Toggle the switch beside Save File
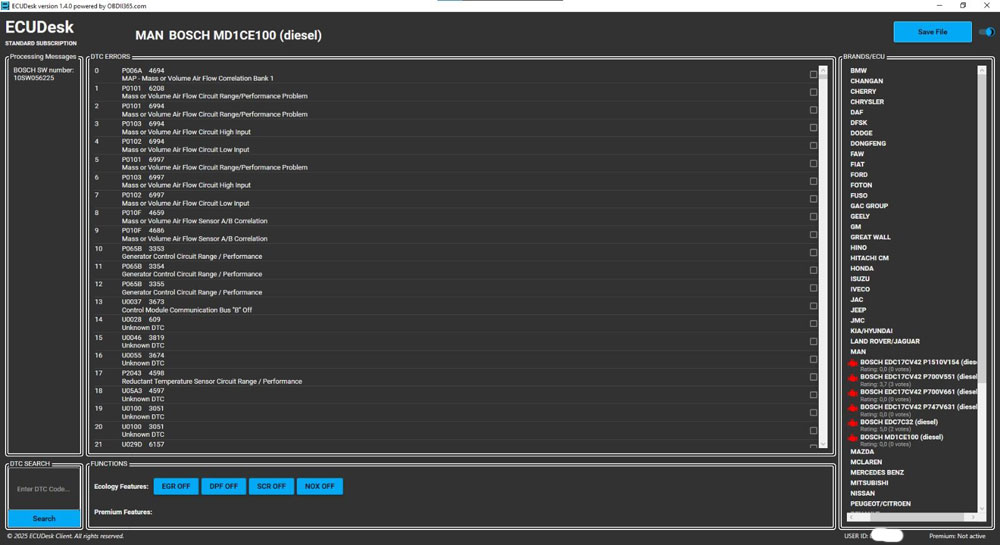 coord(987,32)
